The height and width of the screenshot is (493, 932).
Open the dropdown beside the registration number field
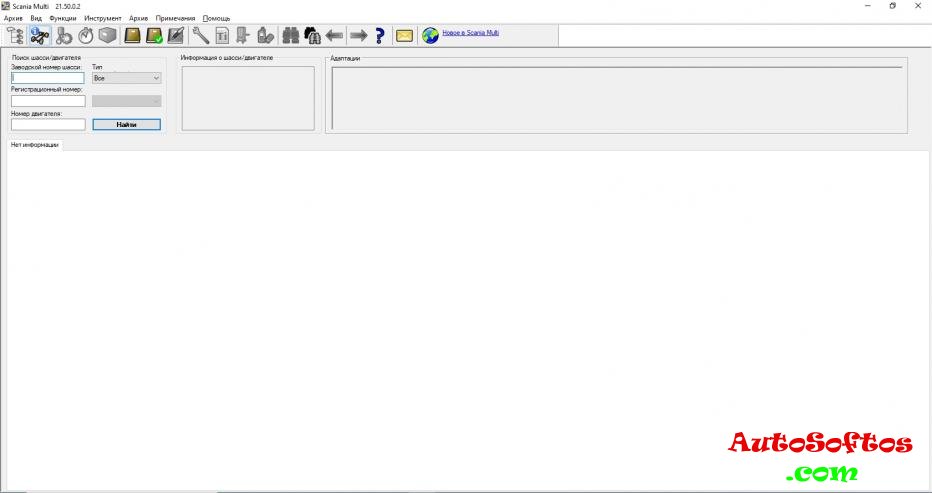tap(126, 101)
